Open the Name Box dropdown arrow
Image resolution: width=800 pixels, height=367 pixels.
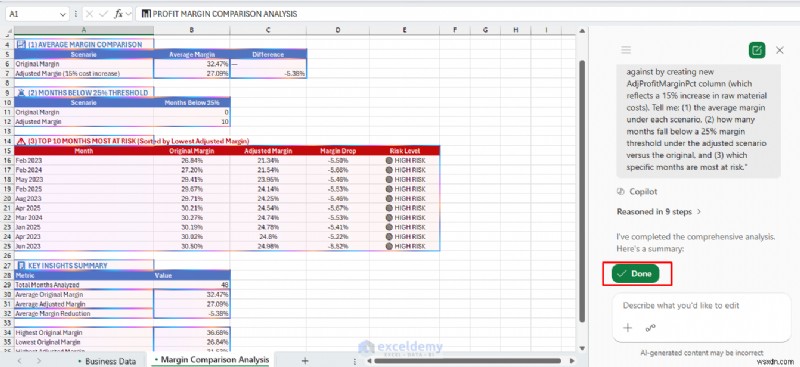[62, 14]
